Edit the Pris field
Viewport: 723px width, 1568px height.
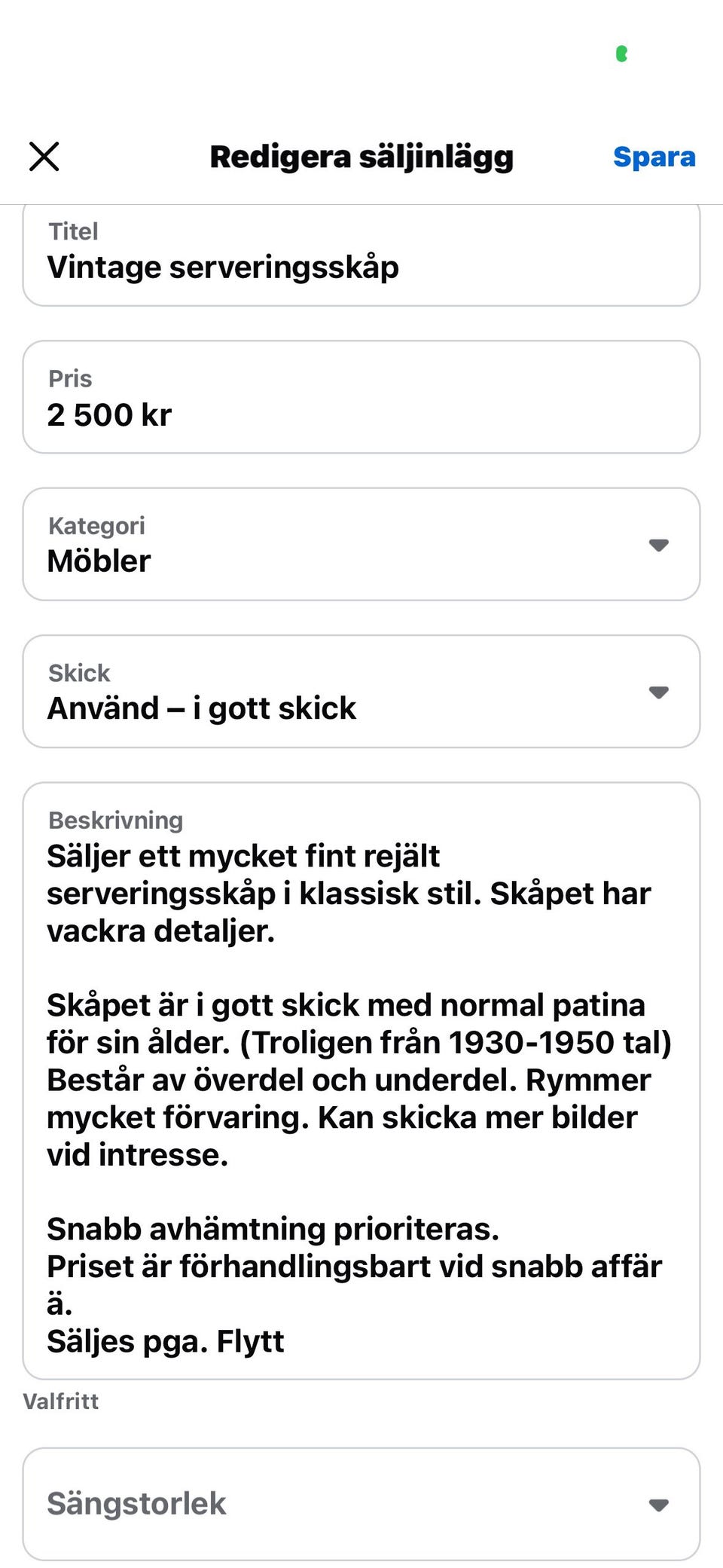coord(361,397)
